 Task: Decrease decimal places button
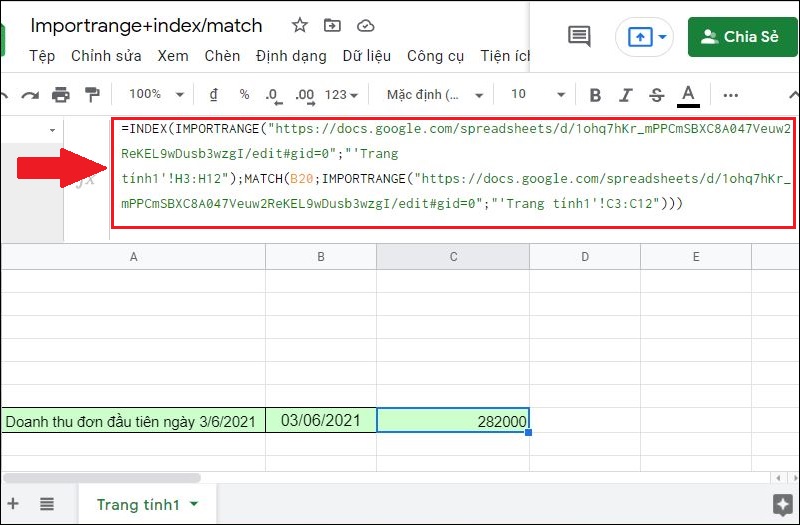[274, 95]
